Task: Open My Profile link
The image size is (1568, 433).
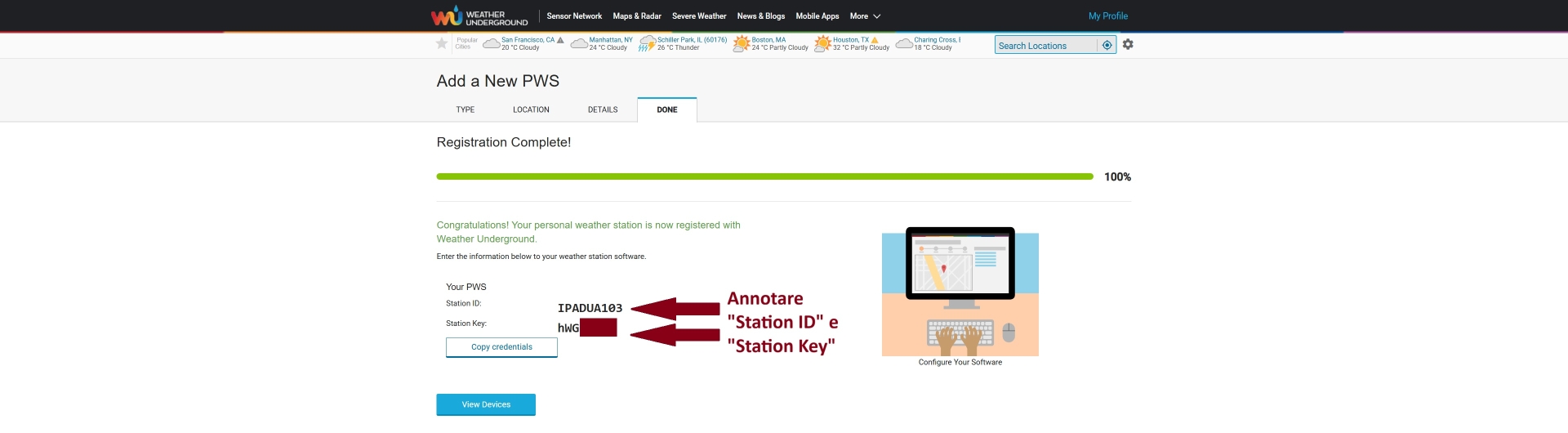Action: pyautogui.click(x=1108, y=16)
